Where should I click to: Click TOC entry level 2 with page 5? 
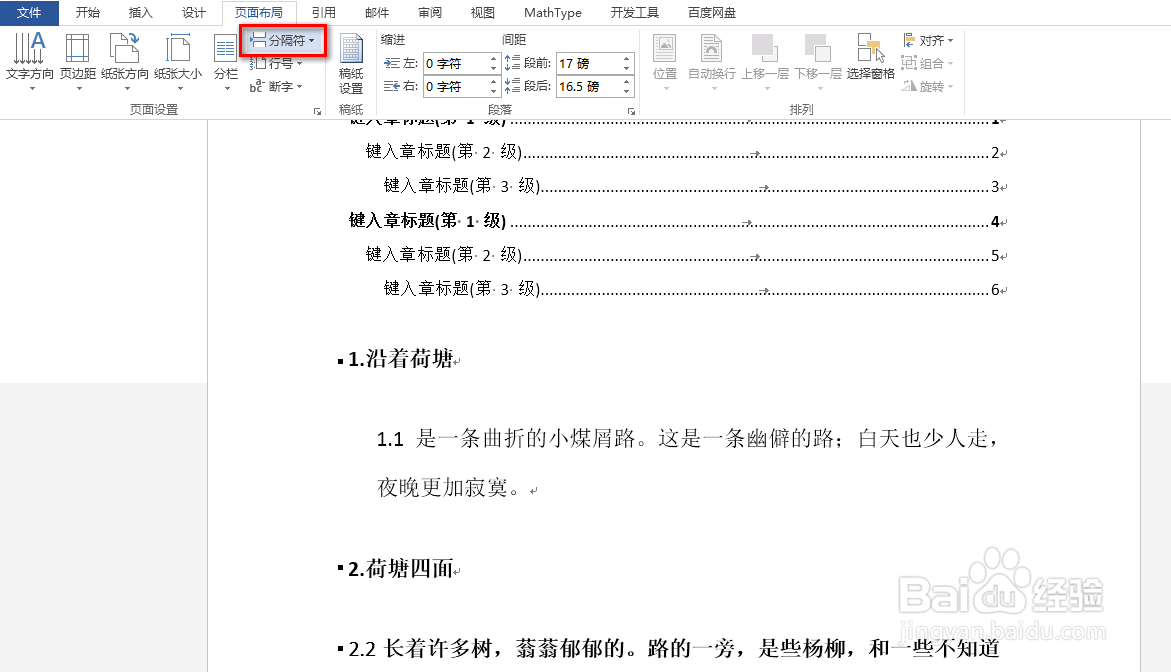pos(686,255)
